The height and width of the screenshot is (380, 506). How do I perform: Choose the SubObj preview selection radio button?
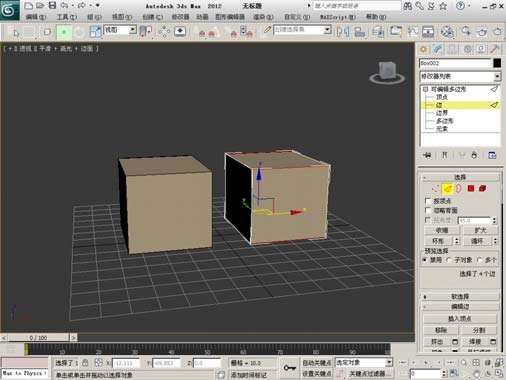coord(449,260)
